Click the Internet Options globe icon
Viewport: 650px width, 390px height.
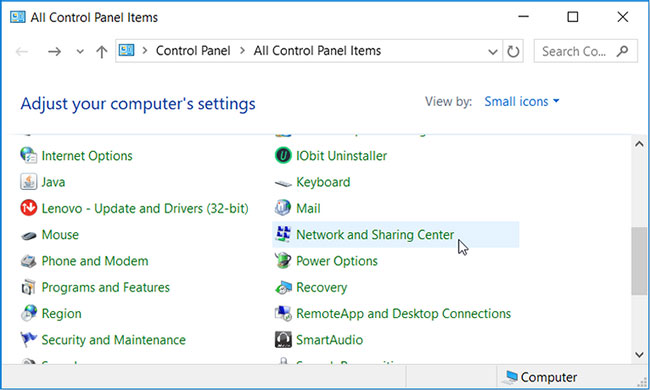[28, 155]
